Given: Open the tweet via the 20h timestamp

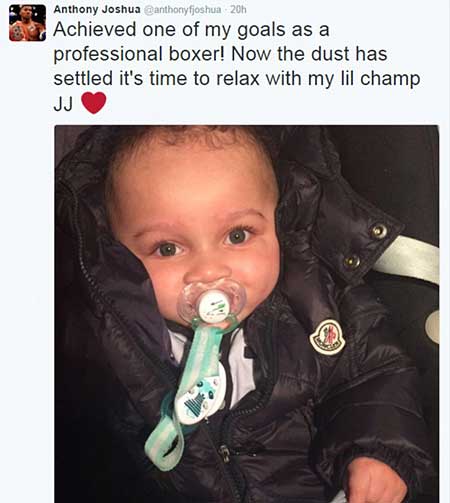Looking at the screenshot, I should coord(238,10).
